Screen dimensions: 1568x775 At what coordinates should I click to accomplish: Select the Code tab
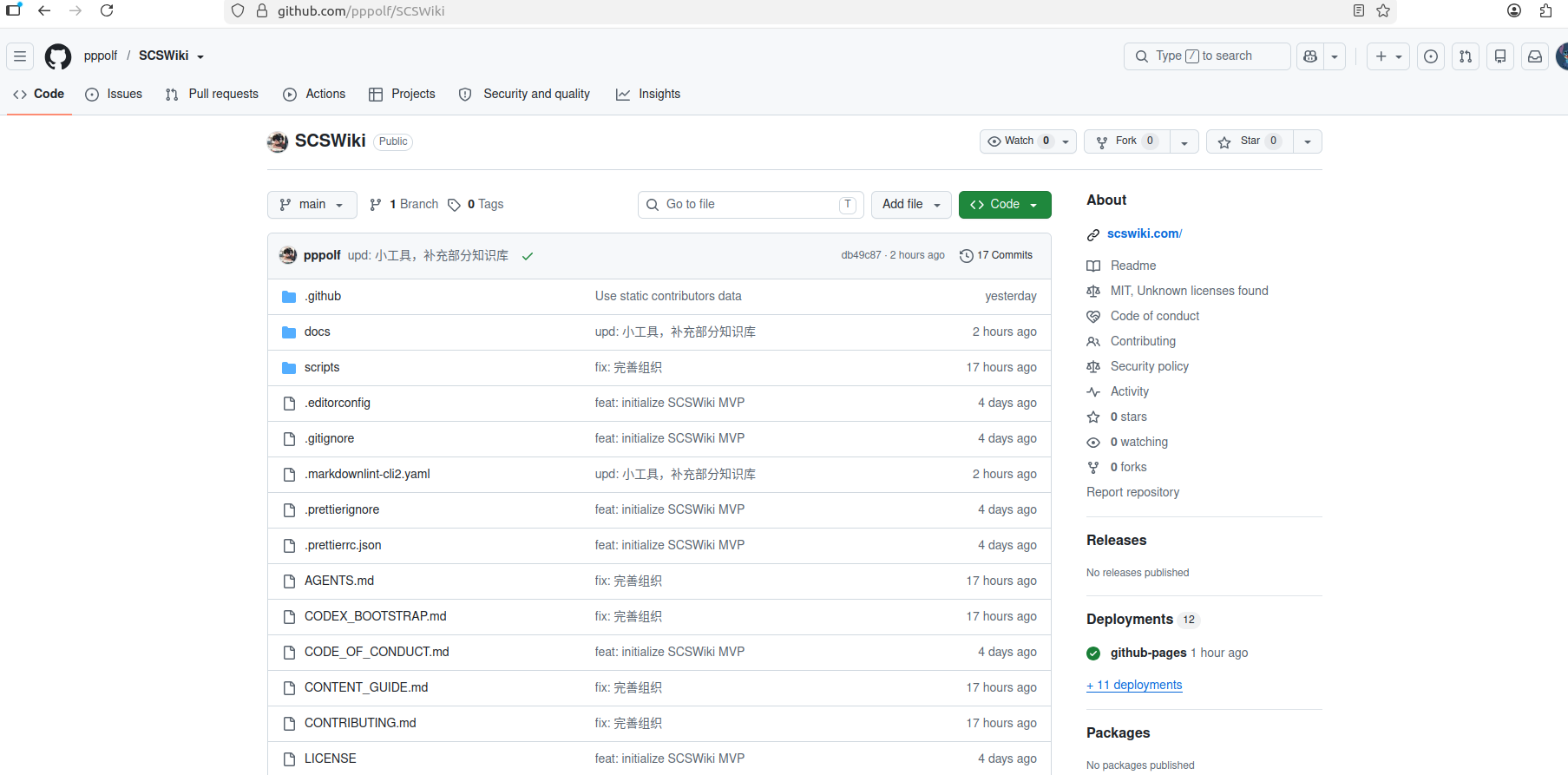click(x=39, y=94)
